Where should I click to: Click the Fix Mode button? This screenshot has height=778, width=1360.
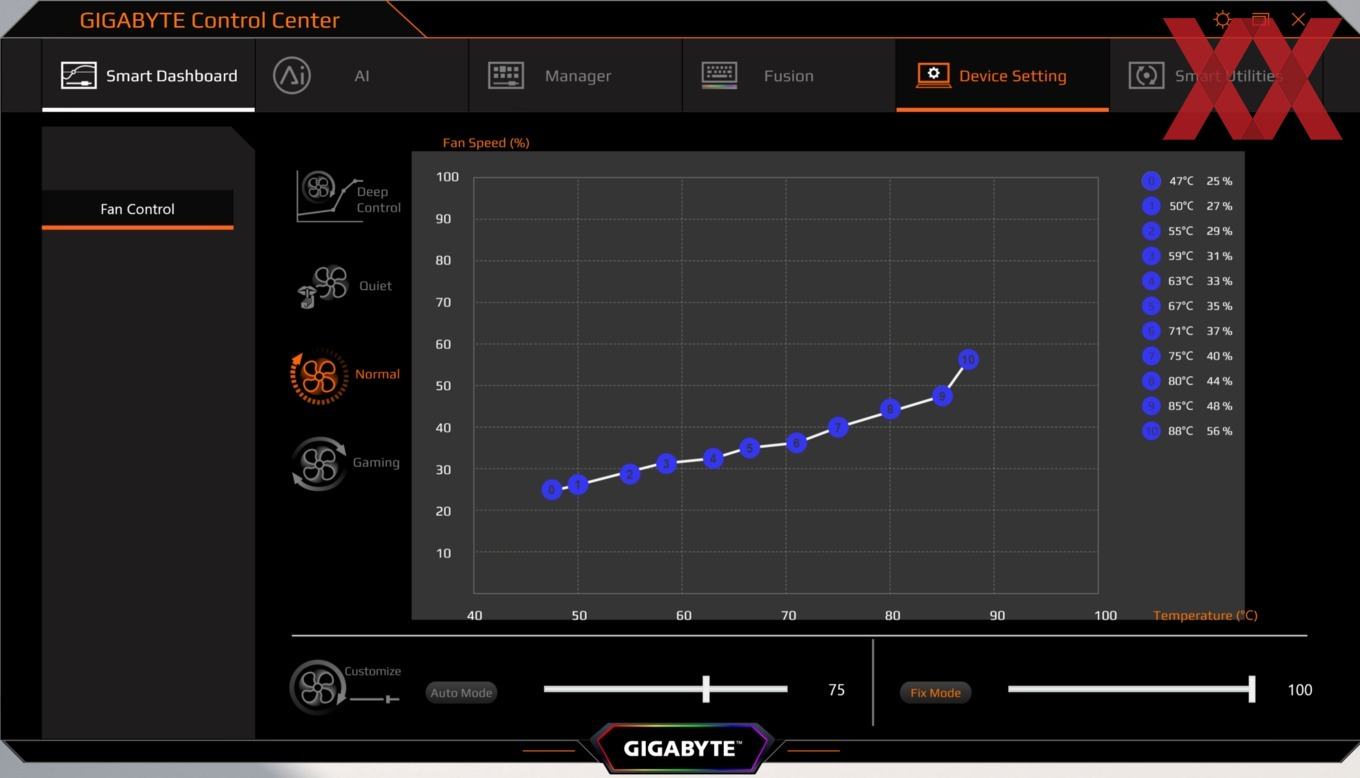click(935, 692)
